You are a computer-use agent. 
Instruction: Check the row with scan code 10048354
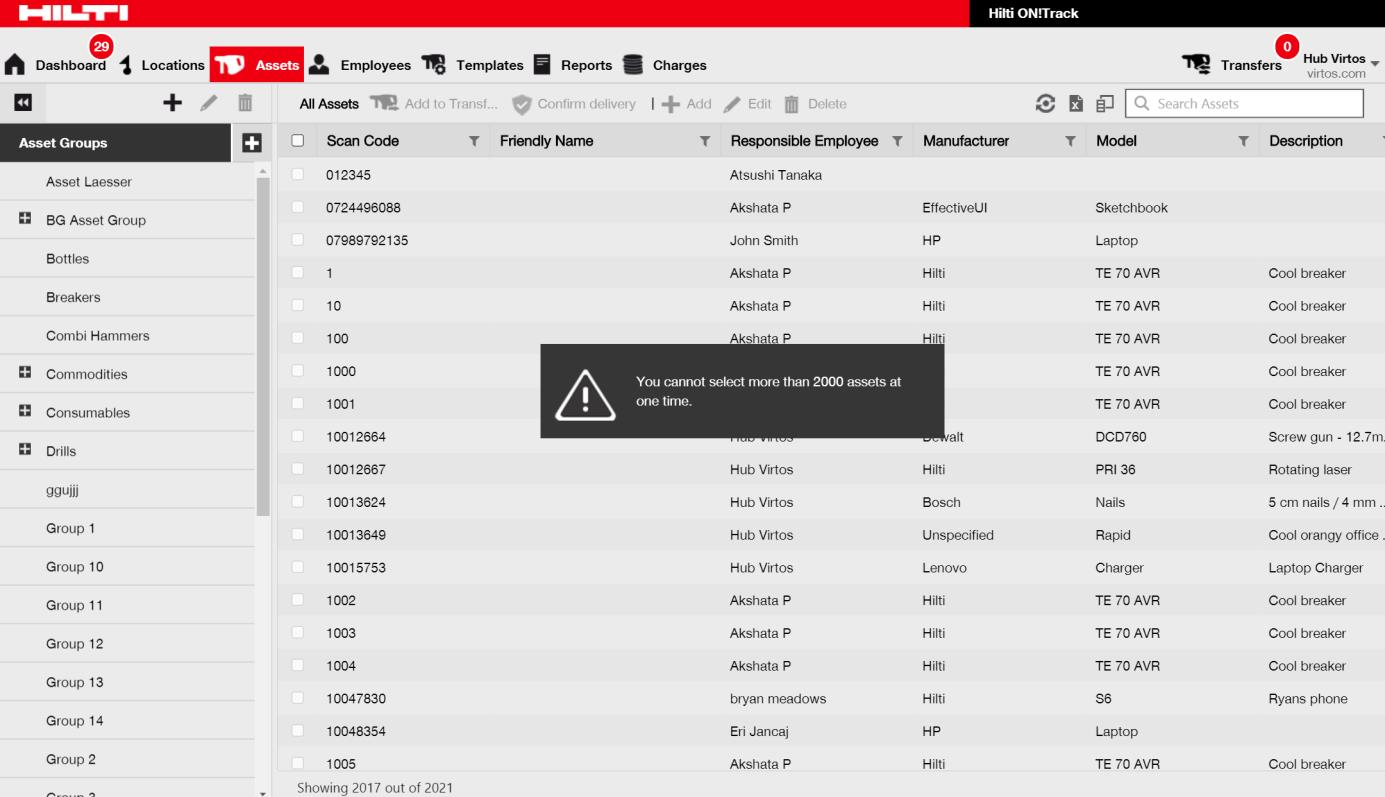pos(297,731)
